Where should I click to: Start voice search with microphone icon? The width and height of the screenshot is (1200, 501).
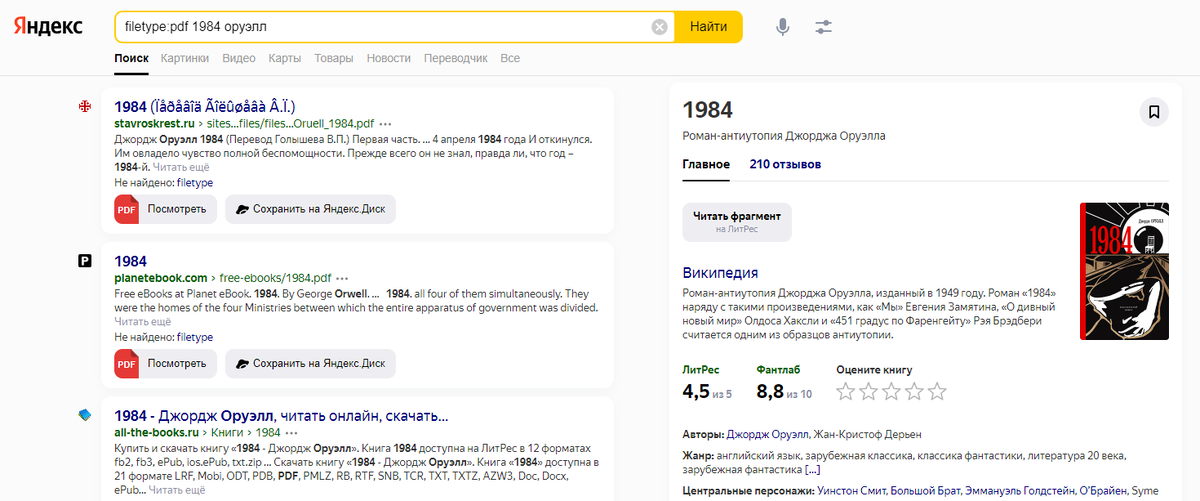pyautogui.click(x=783, y=27)
